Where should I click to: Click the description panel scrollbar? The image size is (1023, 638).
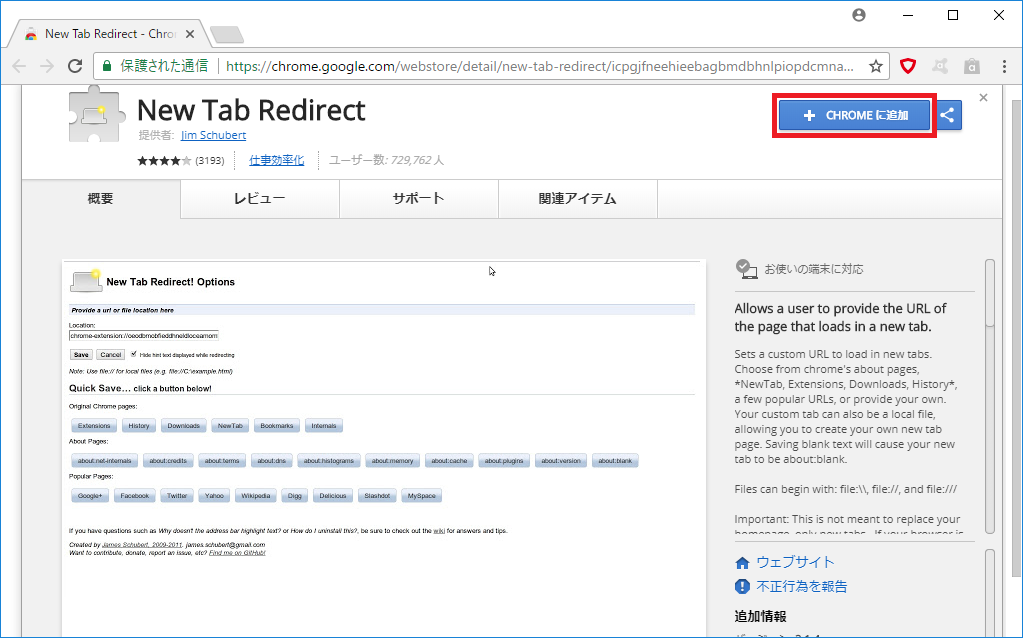coord(990,397)
